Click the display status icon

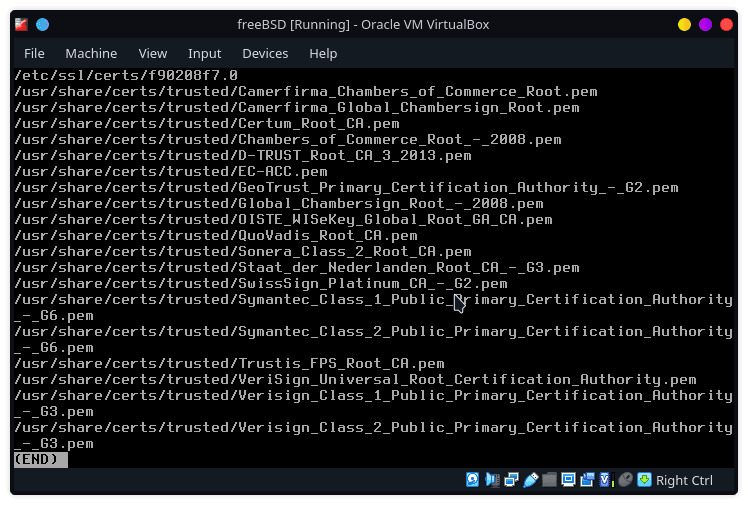tap(568, 480)
